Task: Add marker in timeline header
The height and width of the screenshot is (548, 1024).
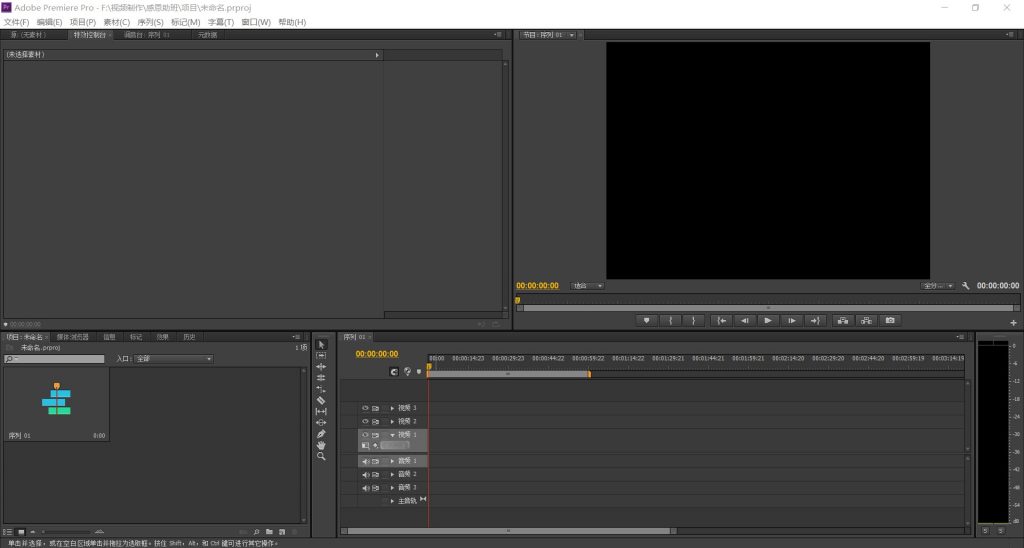Action: coord(419,372)
